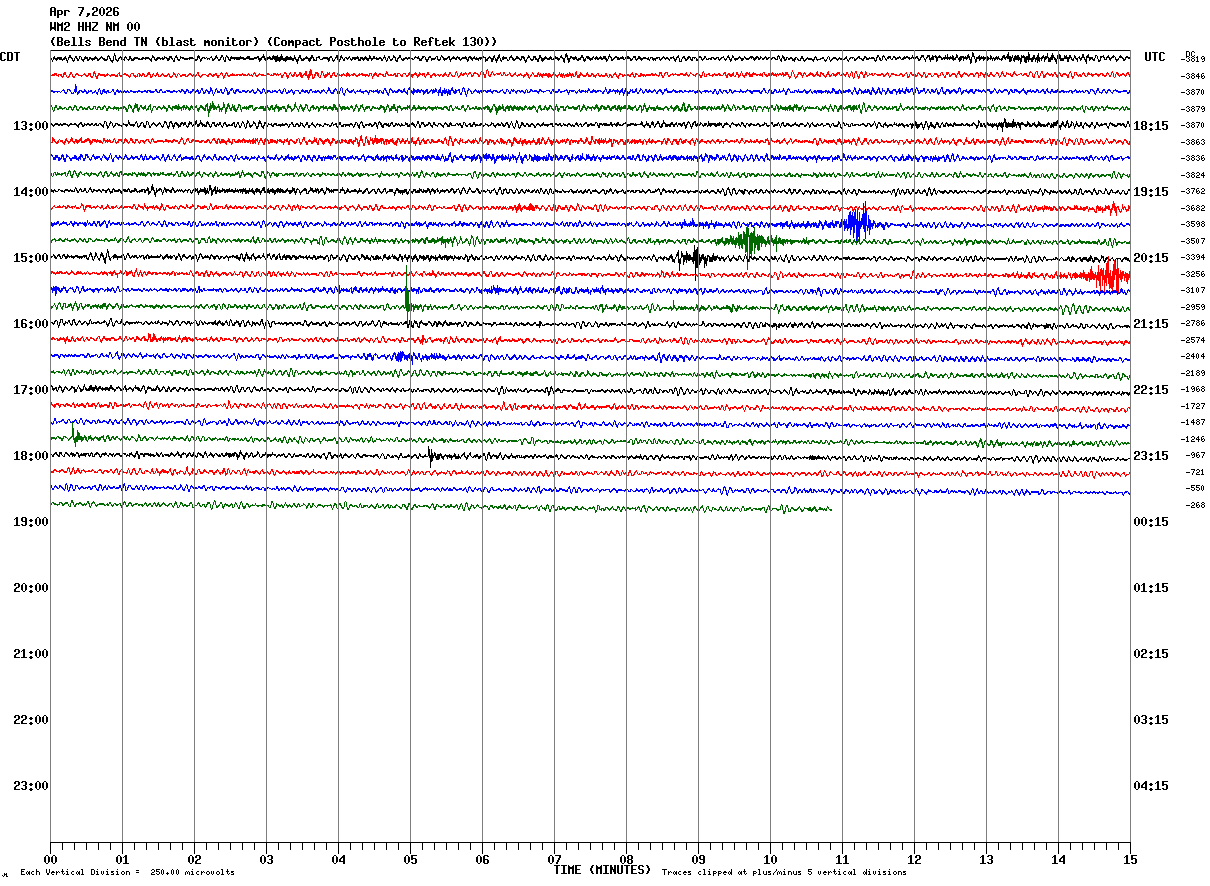Viewport: 1210px width, 886px height.
Task: Click the 04:15 UTC time label
Action: point(1151,786)
